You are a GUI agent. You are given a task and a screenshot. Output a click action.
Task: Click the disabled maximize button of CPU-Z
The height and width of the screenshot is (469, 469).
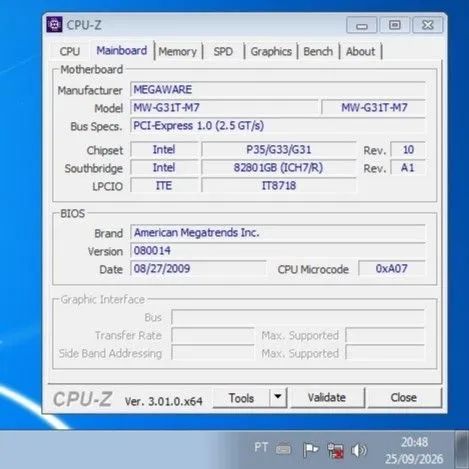click(x=395, y=25)
